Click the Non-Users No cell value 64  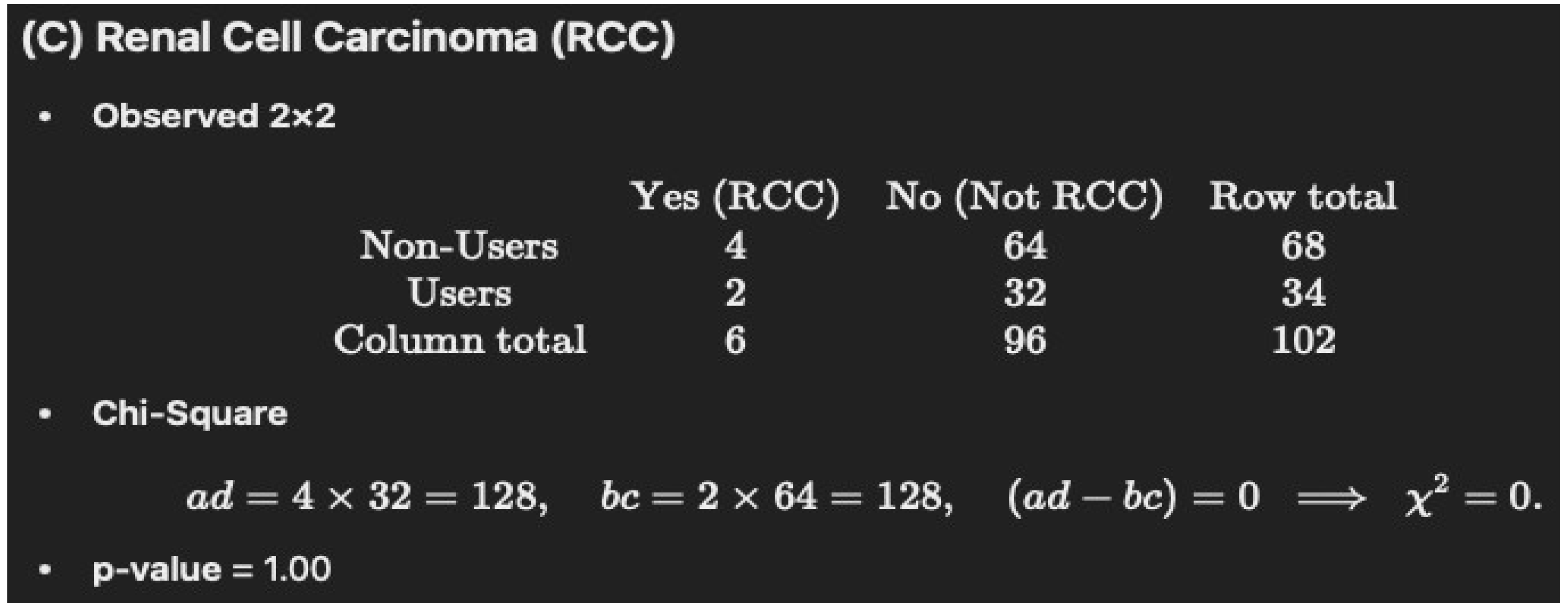tap(1025, 246)
